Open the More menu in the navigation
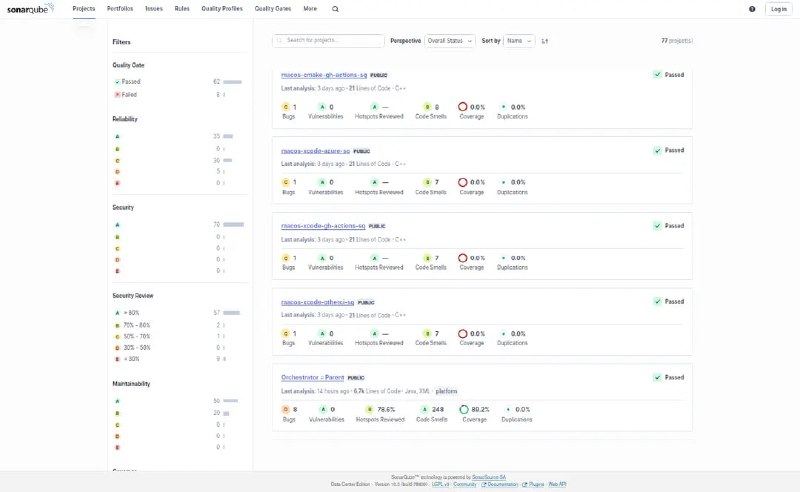The height and width of the screenshot is (492, 800). click(310, 9)
